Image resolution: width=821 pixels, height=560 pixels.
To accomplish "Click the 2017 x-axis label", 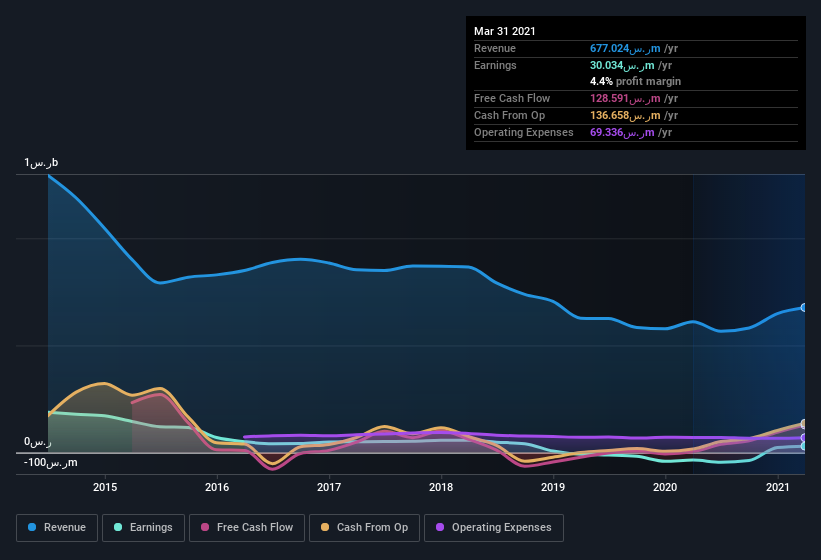I will coord(329,487).
